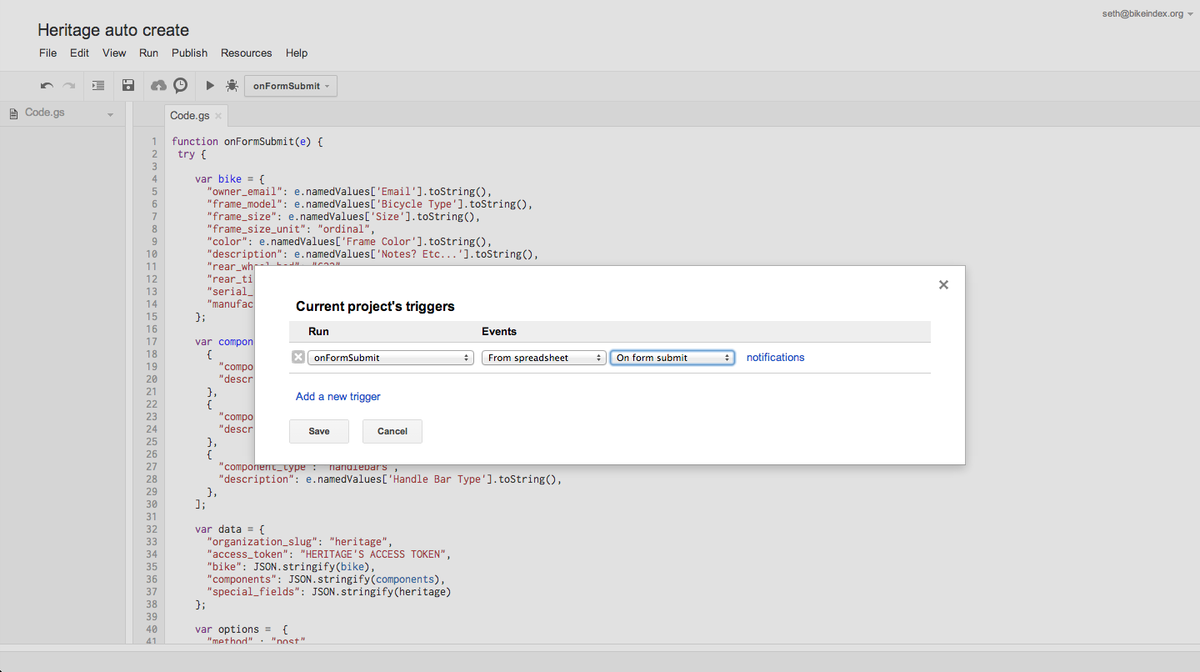This screenshot has height=672, width=1200.
Task: View revision history via the clock icon
Action: click(180, 85)
